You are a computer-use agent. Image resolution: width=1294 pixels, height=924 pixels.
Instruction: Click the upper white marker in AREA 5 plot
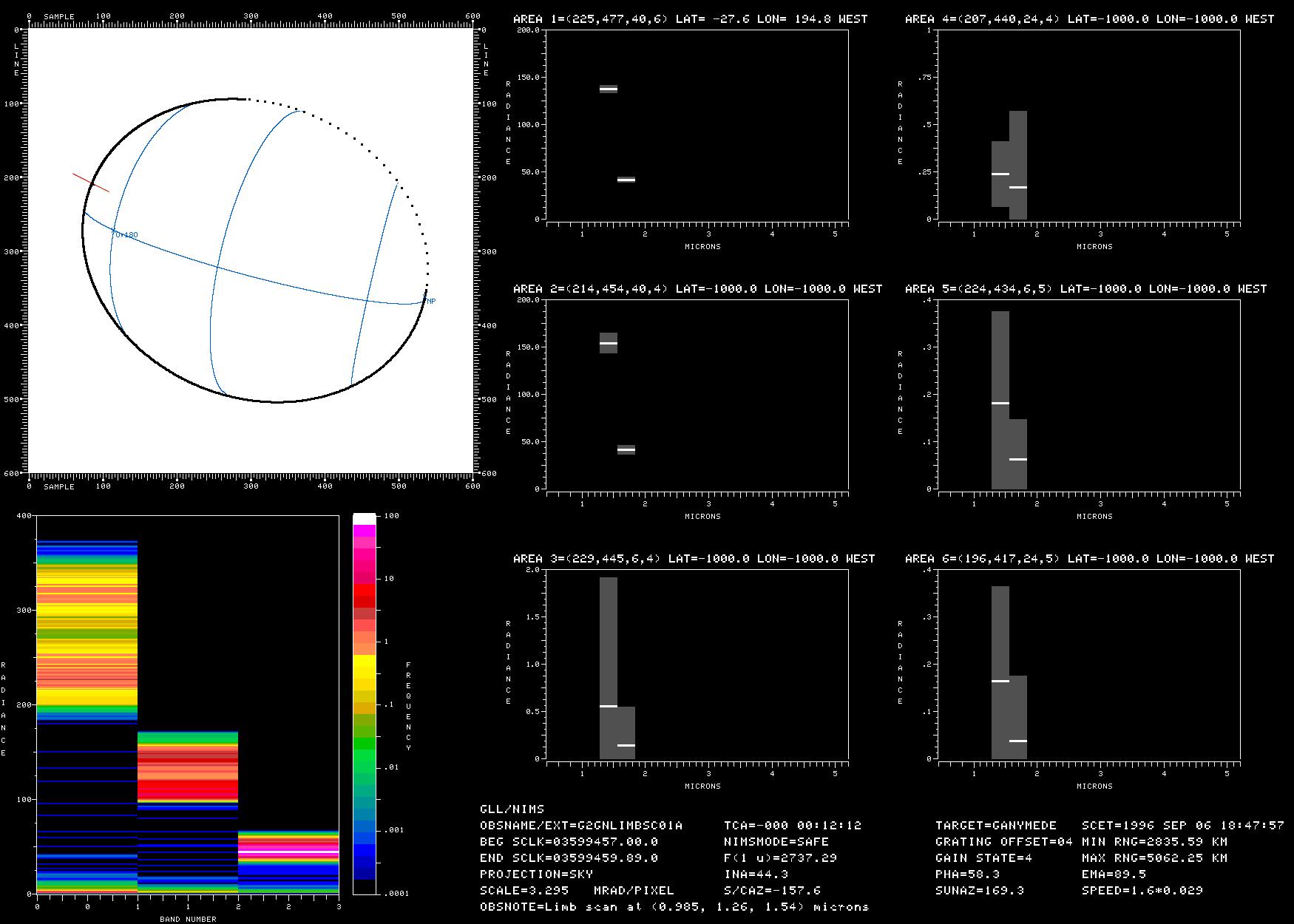(x=1000, y=403)
